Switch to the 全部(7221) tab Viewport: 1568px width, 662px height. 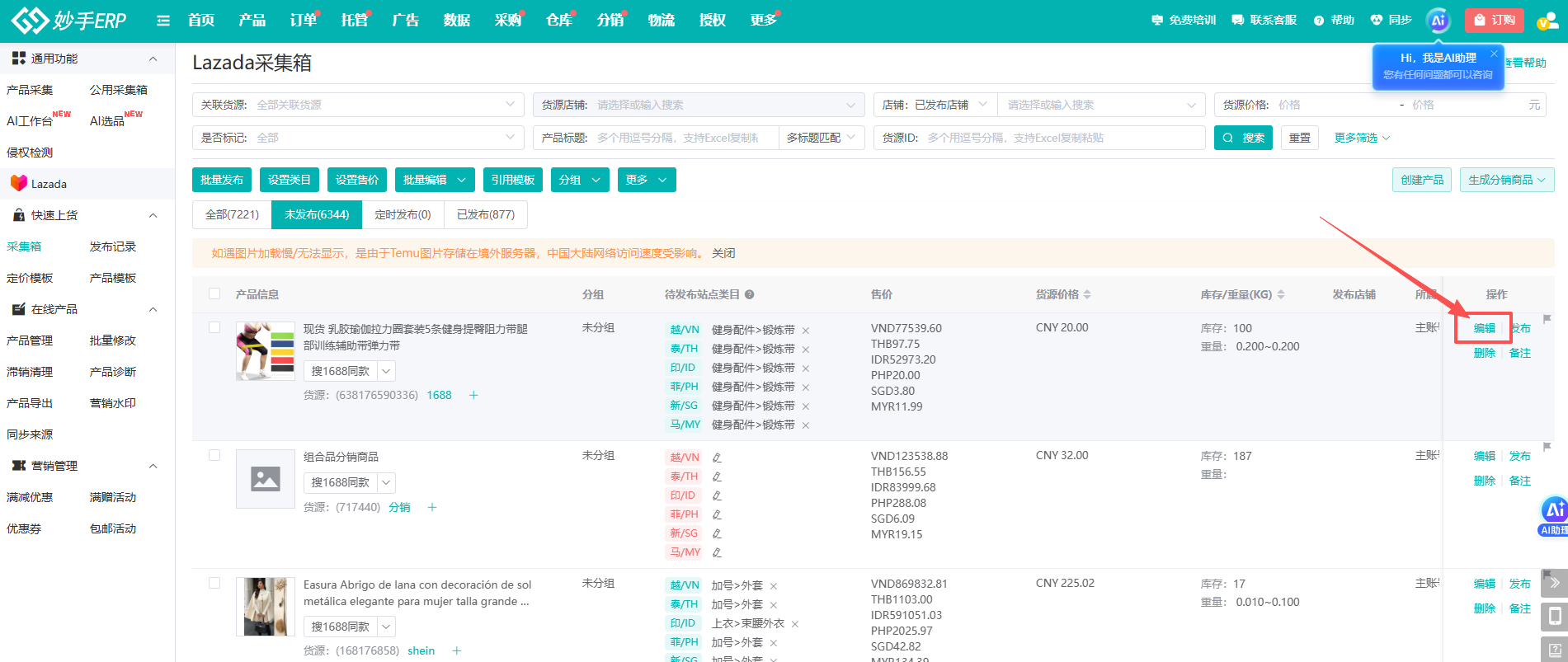point(232,214)
